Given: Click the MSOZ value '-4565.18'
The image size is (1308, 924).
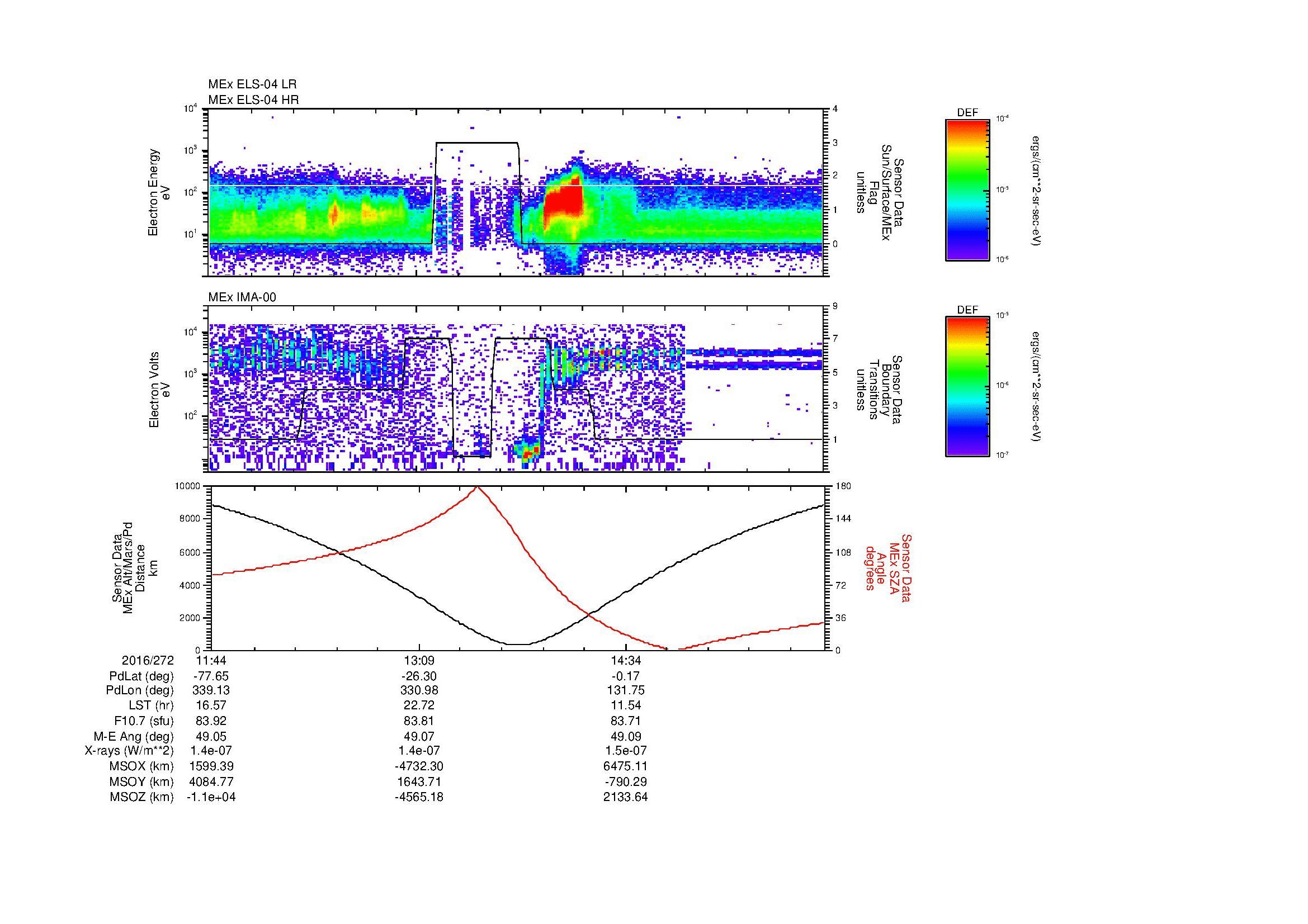Looking at the screenshot, I should click(419, 797).
